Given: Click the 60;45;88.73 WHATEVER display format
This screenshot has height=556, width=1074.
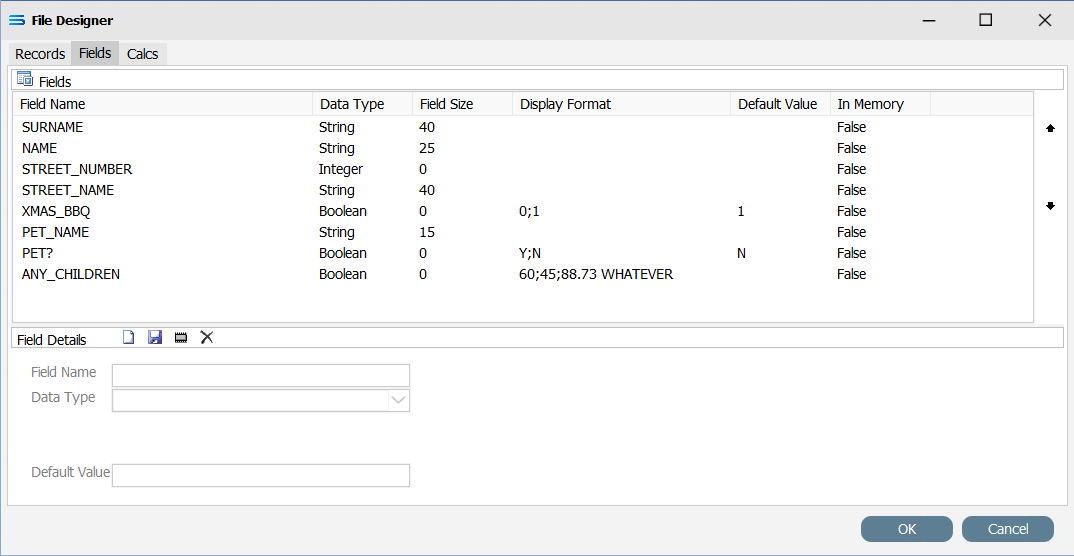Looking at the screenshot, I should tap(597, 274).
